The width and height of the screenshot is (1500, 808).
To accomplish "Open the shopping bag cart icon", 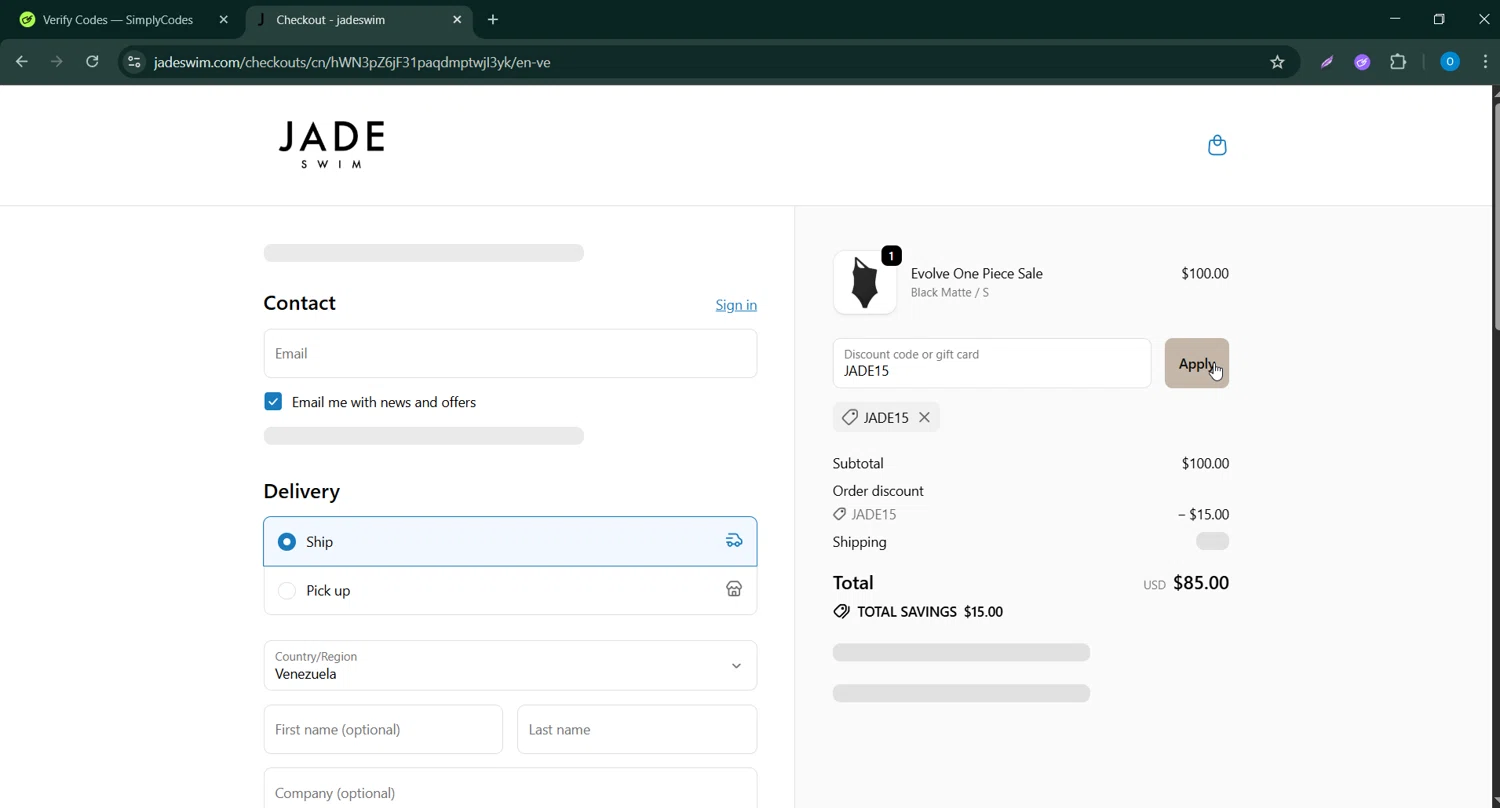I will coord(1217,145).
